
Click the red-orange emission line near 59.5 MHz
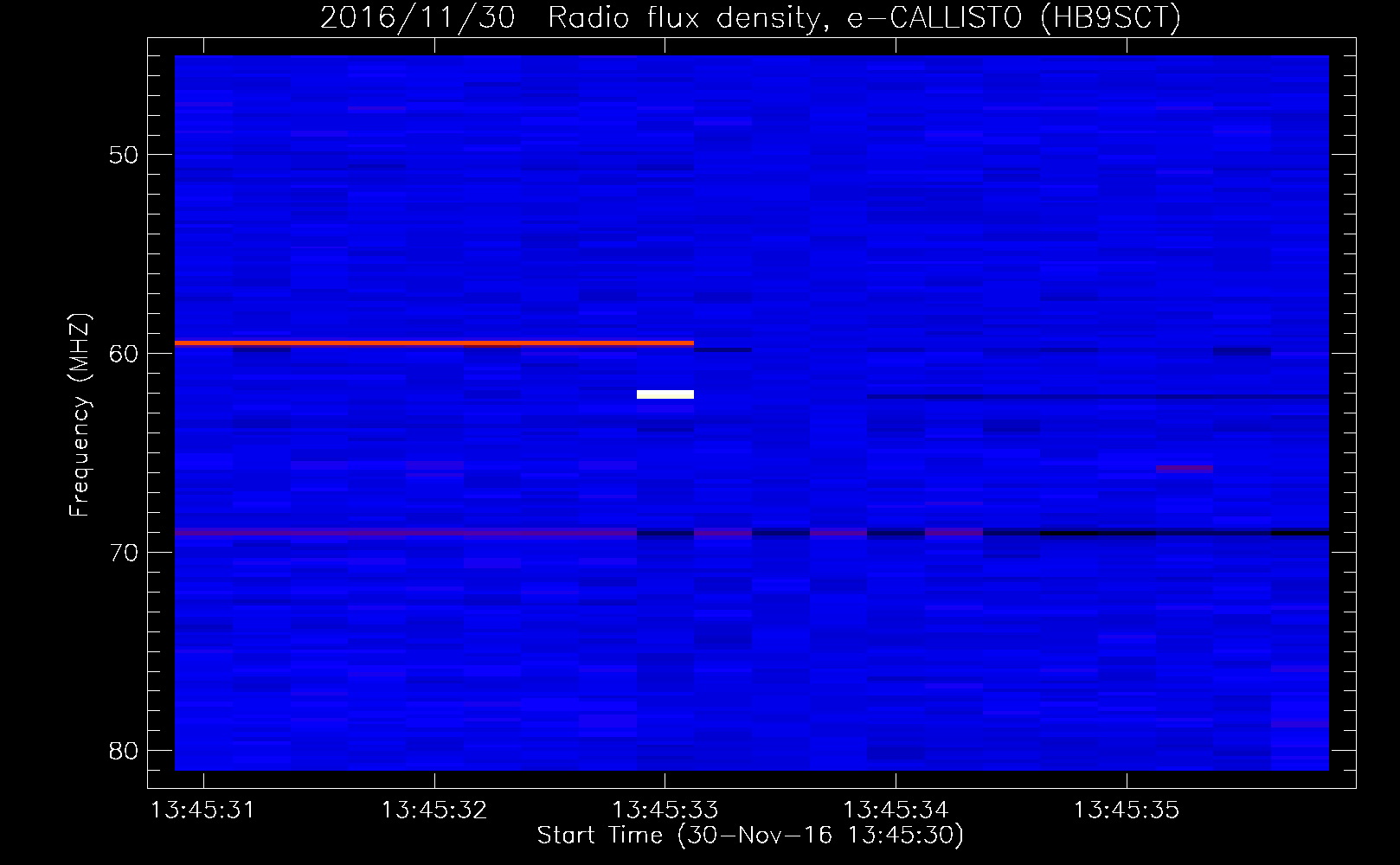pos(434,343)
